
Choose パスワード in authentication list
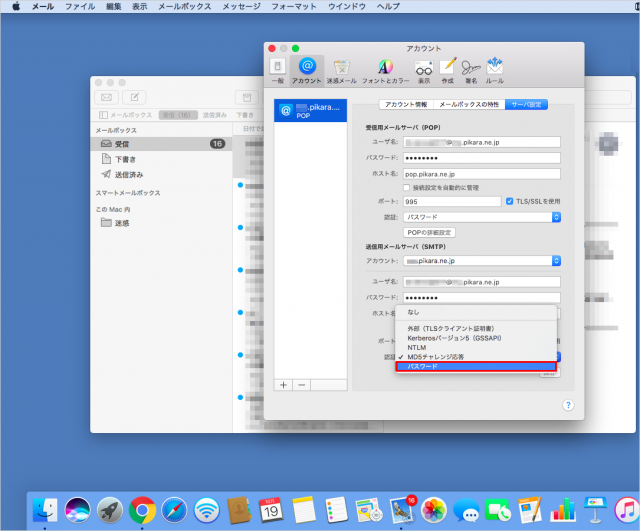[476, 367]
